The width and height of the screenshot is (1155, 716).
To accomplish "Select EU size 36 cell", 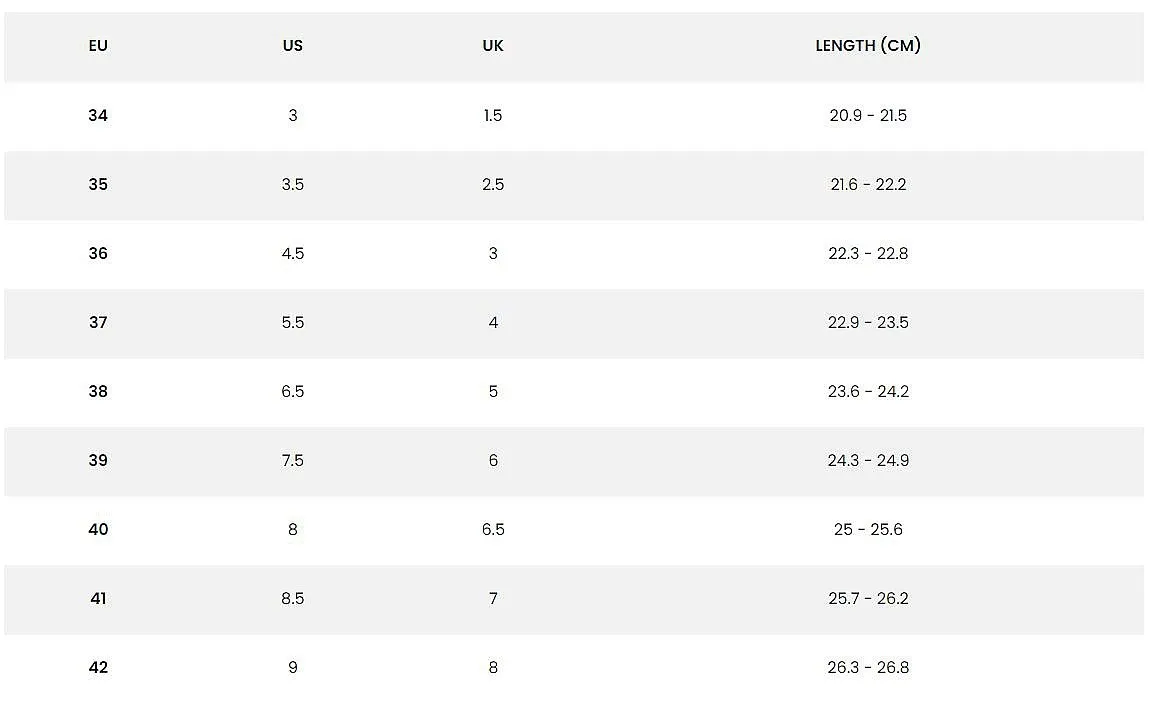I will point(98,253).
